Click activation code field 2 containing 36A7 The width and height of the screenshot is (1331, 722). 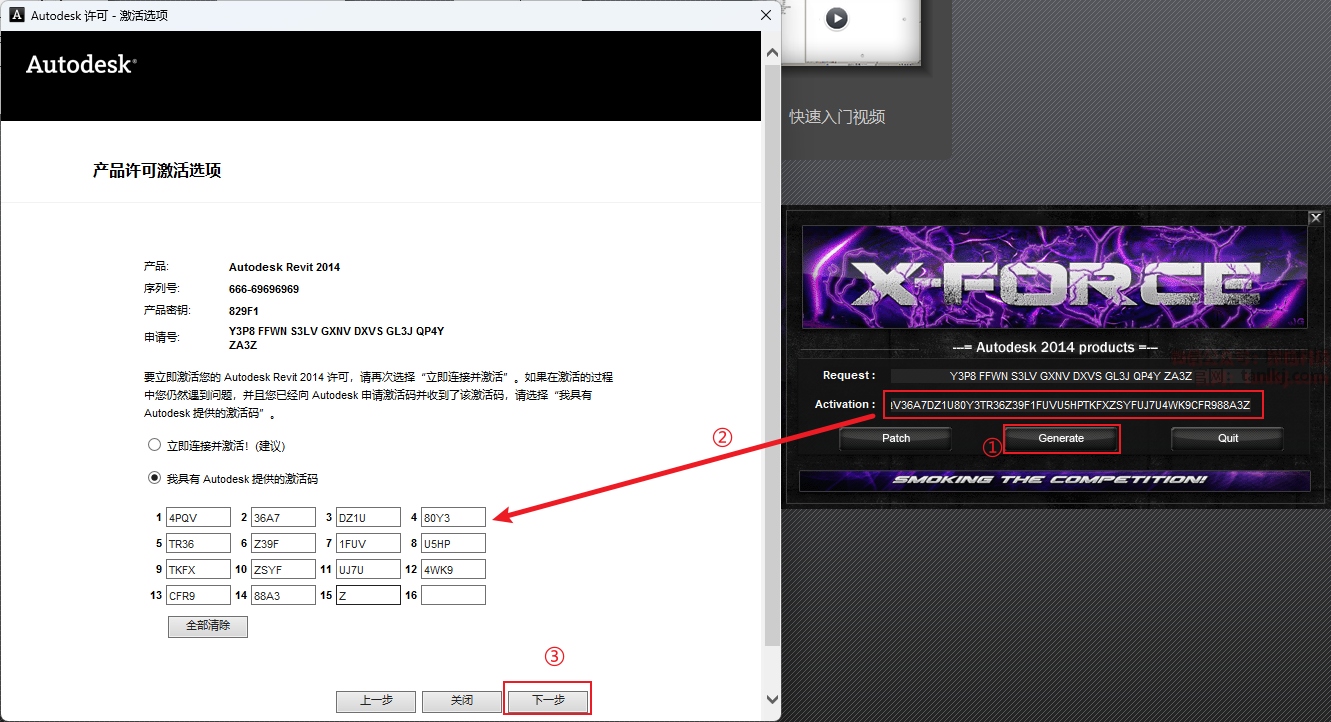coord(283,517)
